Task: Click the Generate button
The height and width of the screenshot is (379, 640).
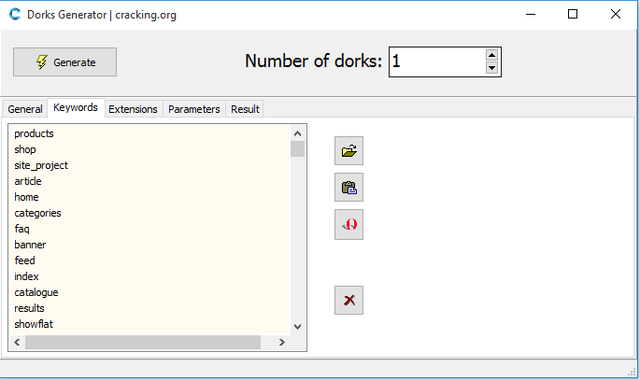Action: tap(65, 62)
